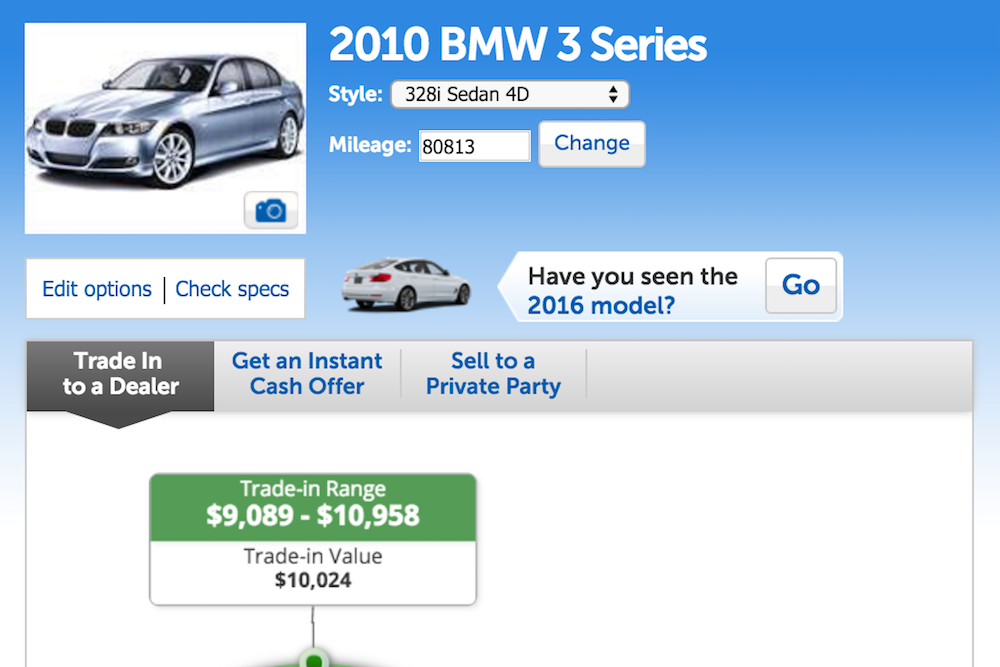
Task: Switch to Get an Instant Cash Offer tab
Action: tap(307, 374)
